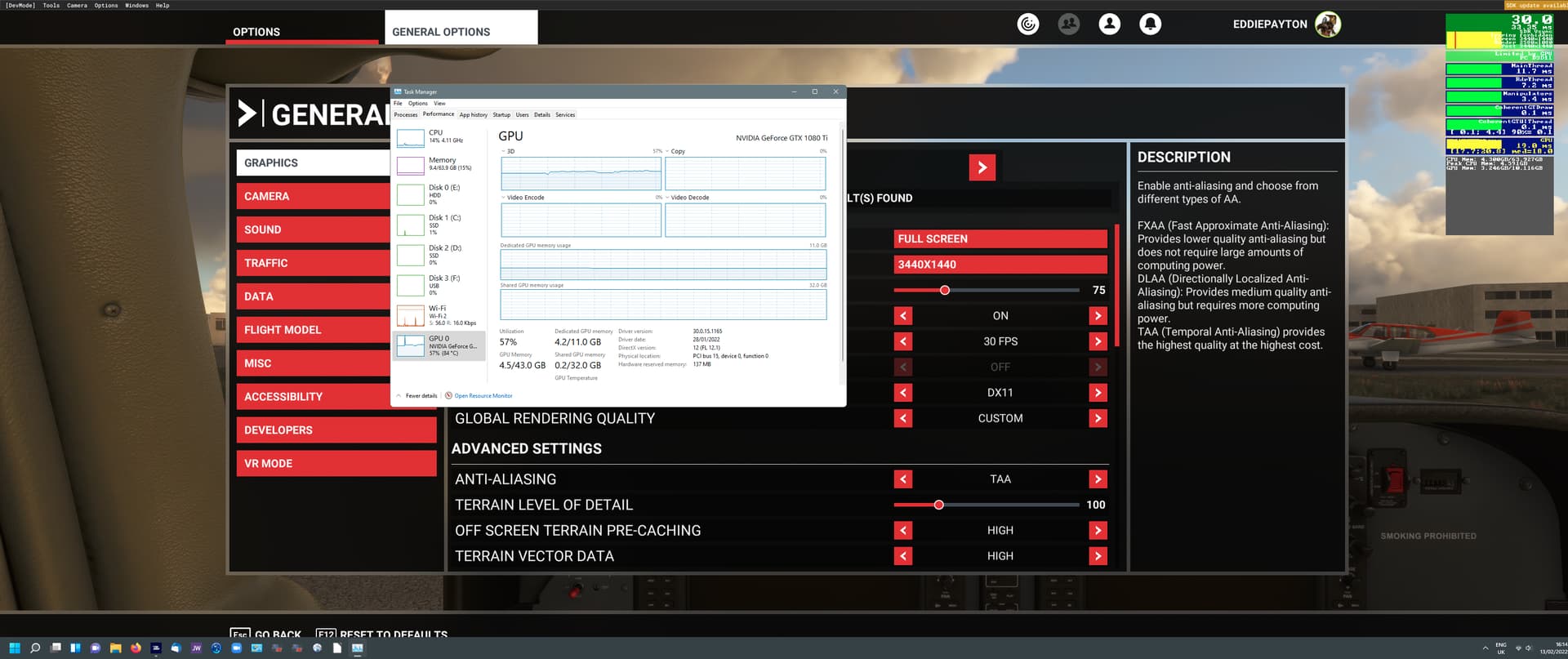Viewport: 1568px width, 659px height.
Task: Select the CPU graph in Task Manager sidebar
Action: [x=439, y=136]
